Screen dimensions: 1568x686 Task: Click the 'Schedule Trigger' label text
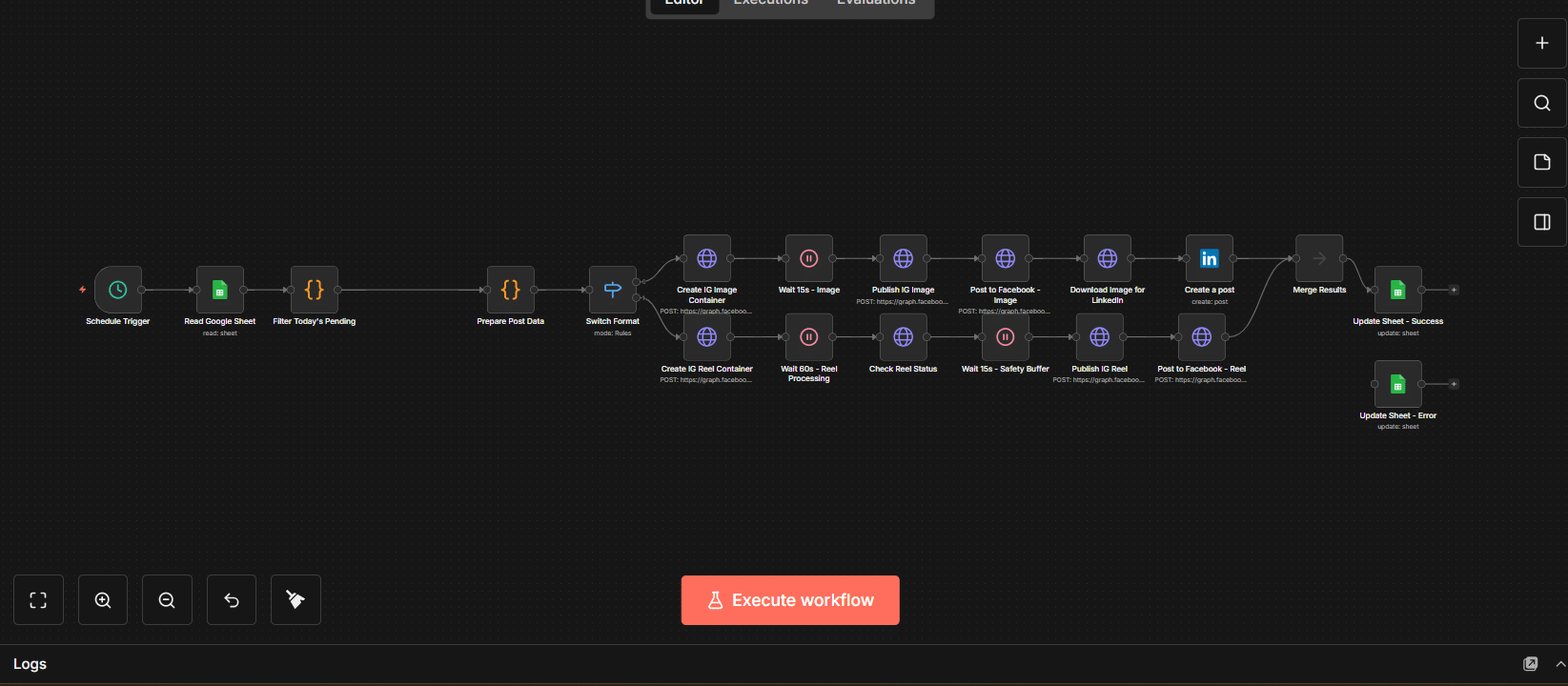[x=118, y=321]
